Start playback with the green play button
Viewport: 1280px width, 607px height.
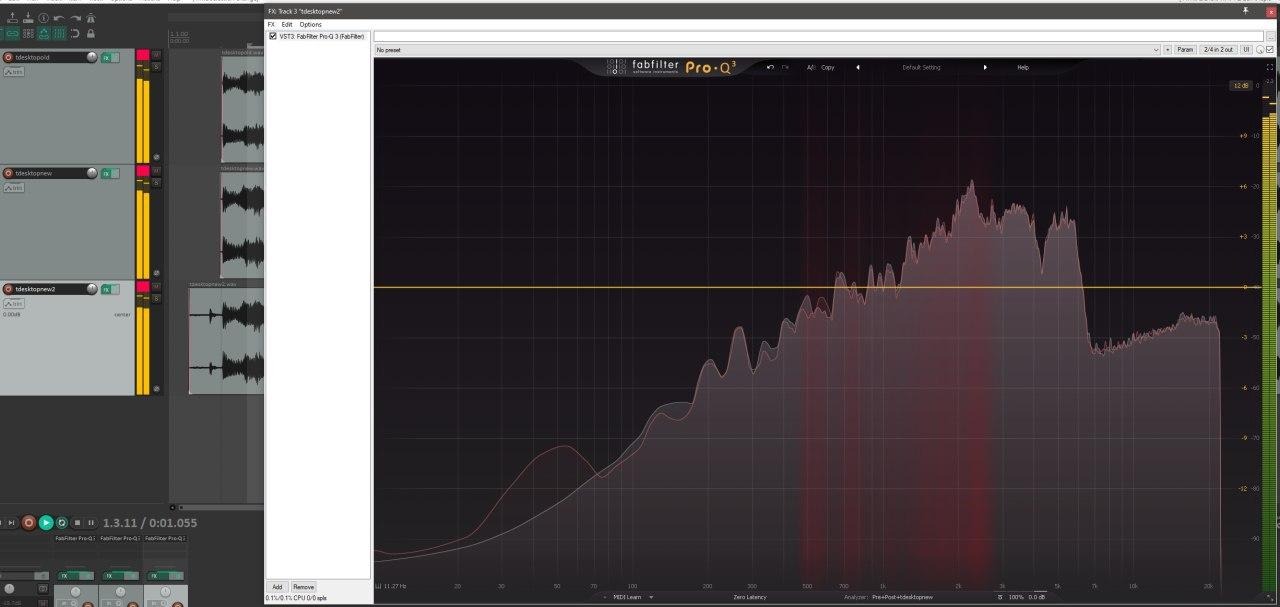pyautogui.click(x=46, y=523)
